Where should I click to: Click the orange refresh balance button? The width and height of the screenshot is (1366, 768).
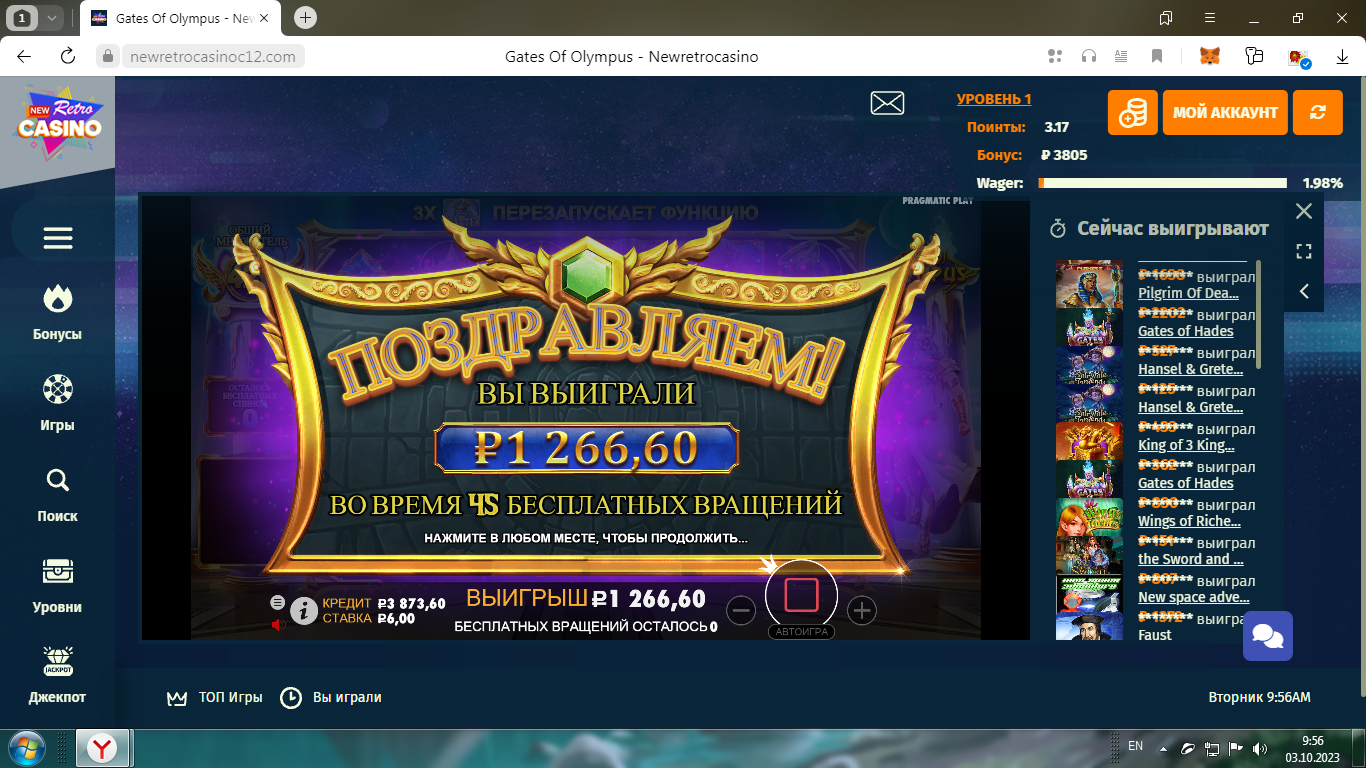tap(1317, 112)
